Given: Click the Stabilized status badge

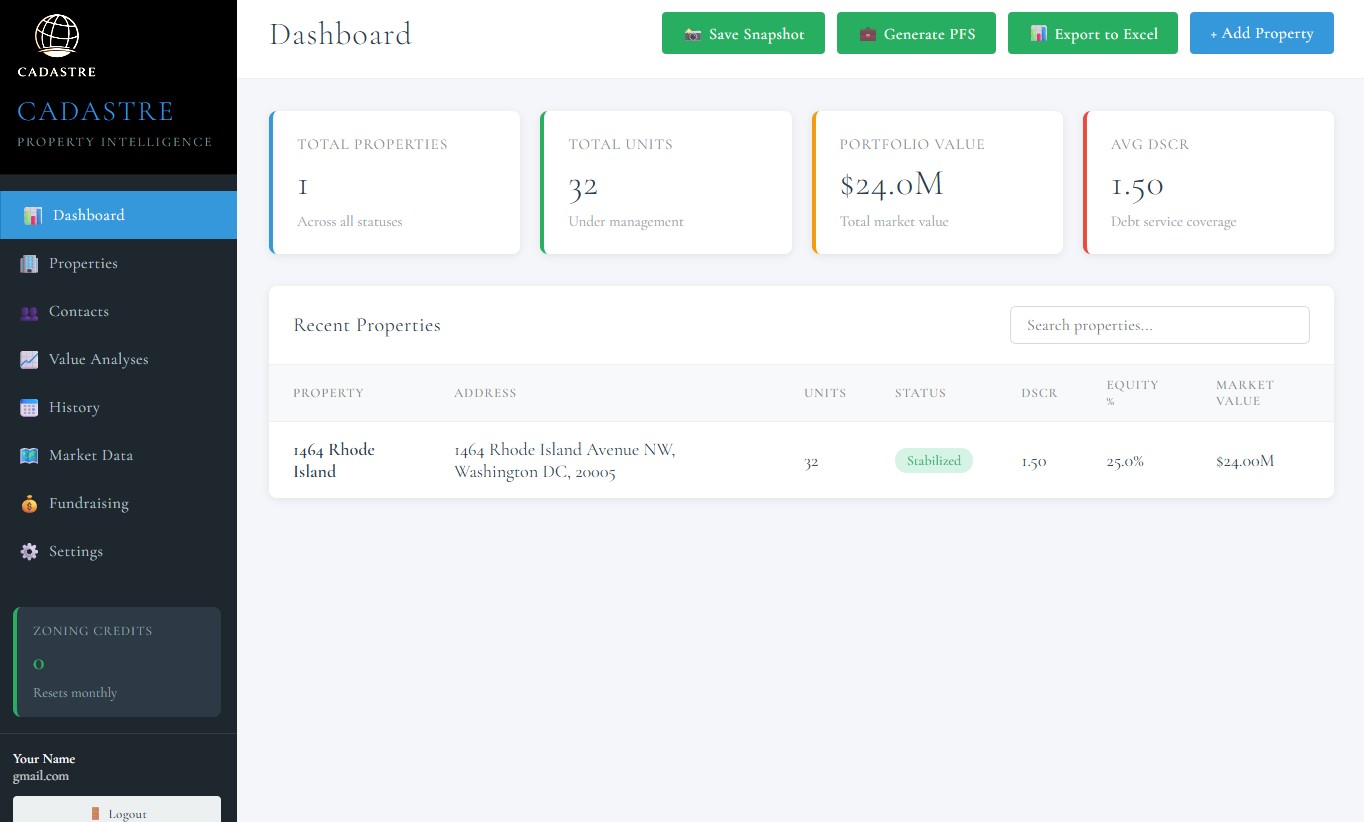Looking at the screenshot, I should pyautogui.click(x=933, y=460).
